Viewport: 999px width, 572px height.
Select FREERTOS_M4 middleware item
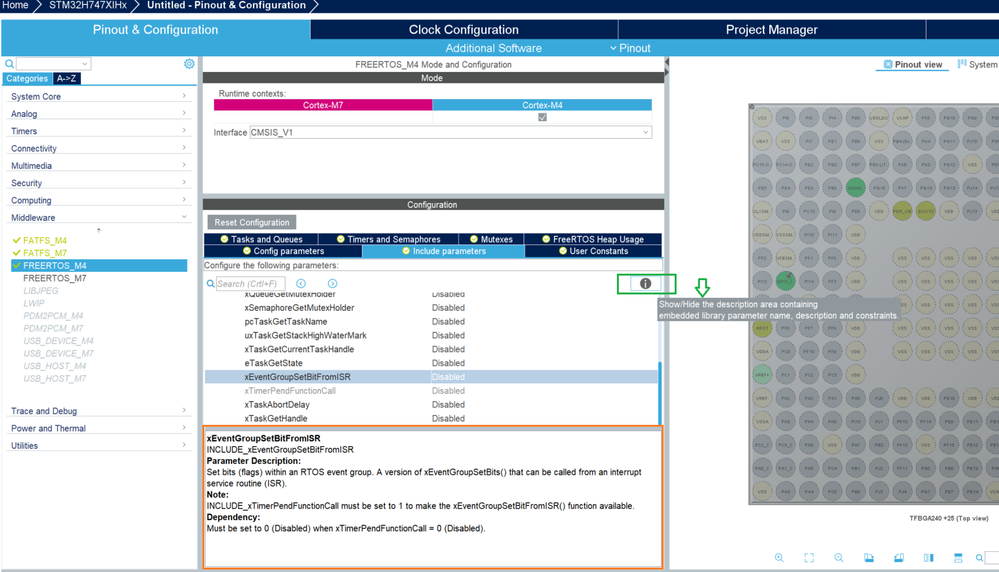99,266
